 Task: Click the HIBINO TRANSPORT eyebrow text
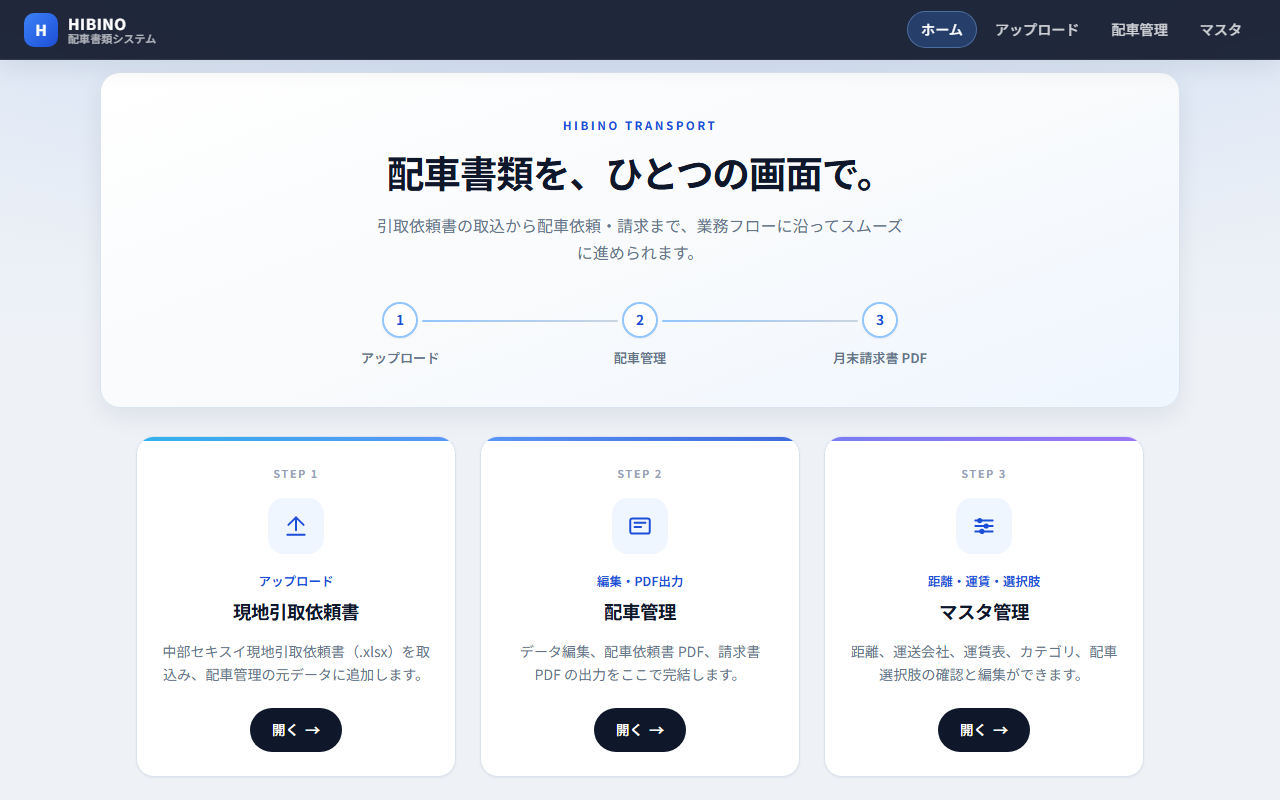[x=640, y=126]
